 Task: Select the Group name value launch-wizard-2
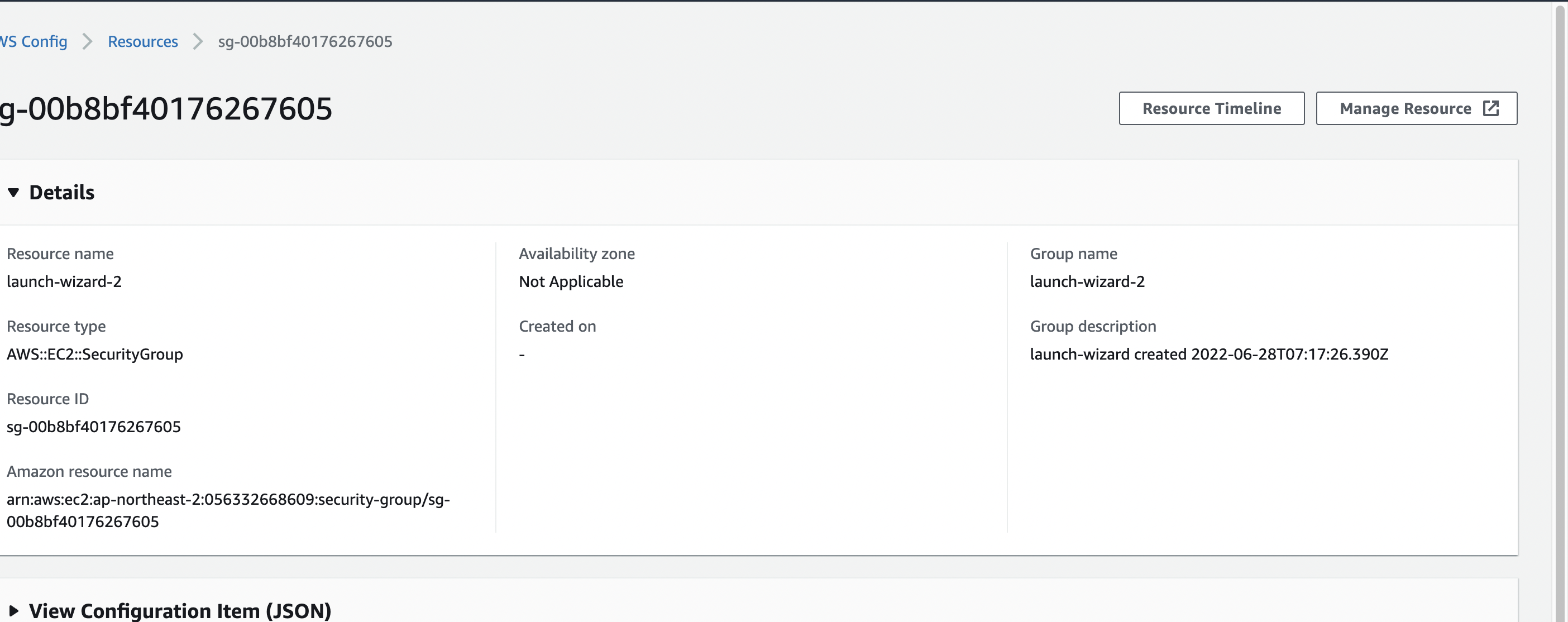(x=1087, y=281)
